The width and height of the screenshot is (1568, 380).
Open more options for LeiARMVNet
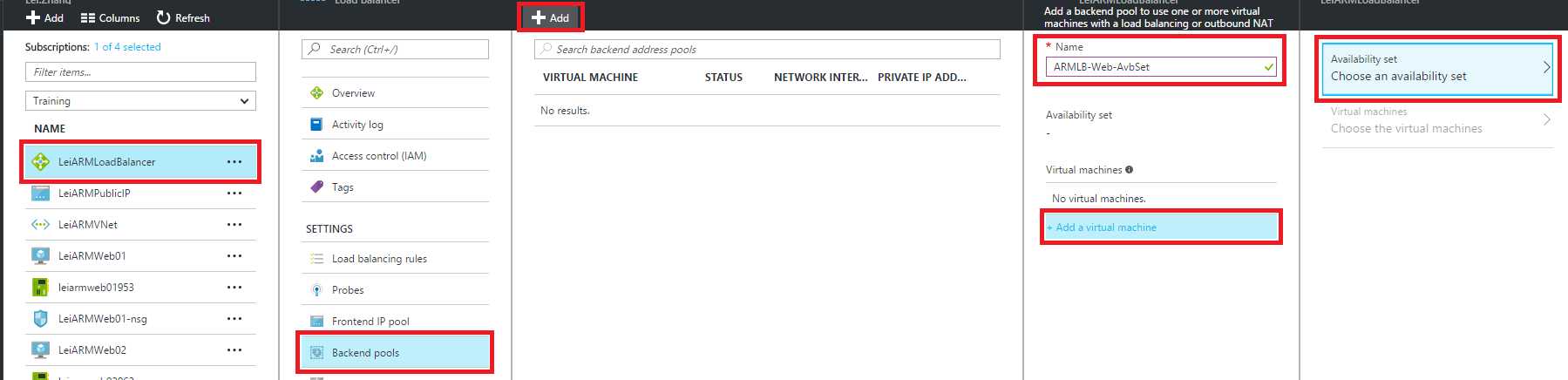[234, 225]
